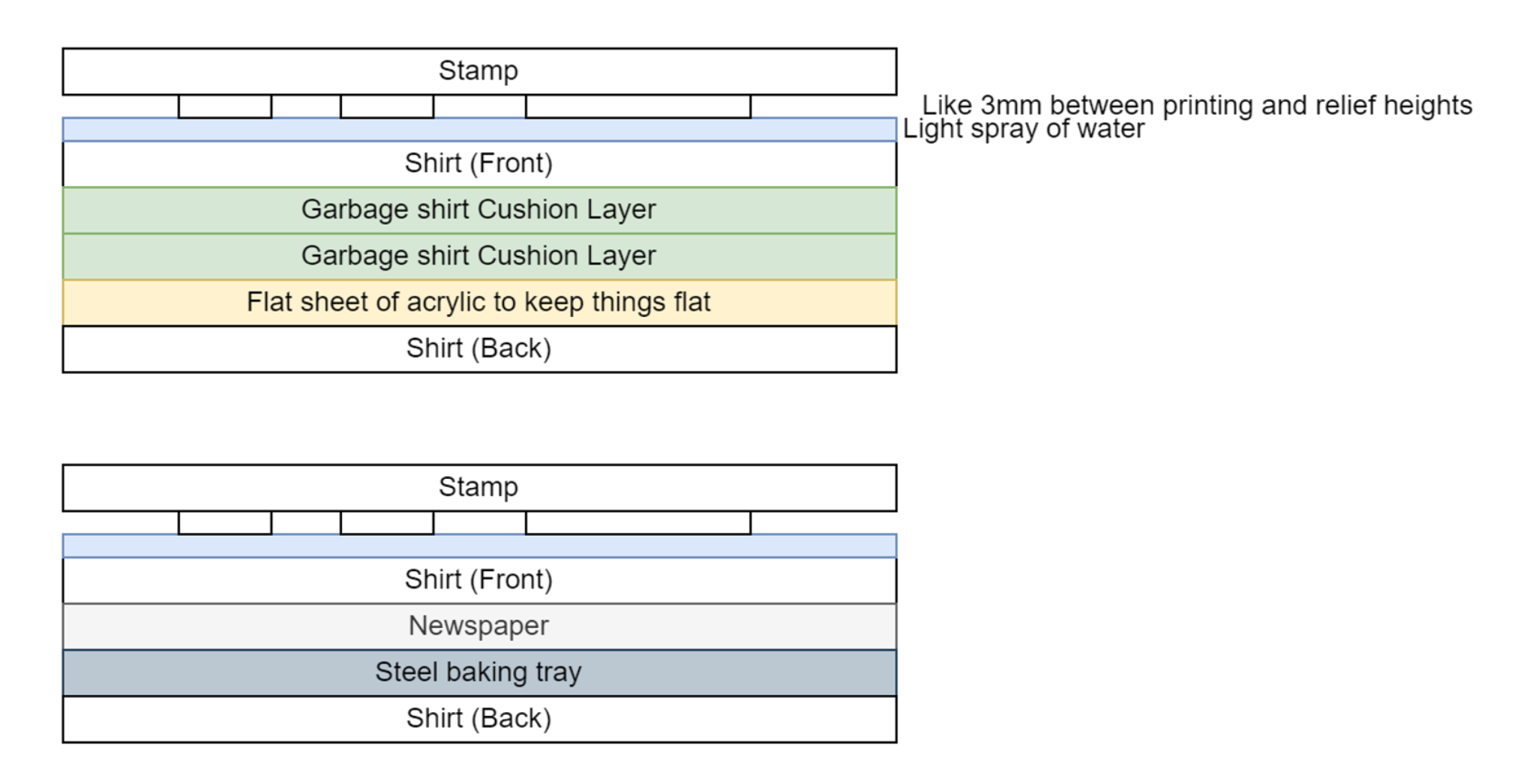Select the Steel baking tray layer

[x=479, y=673]
